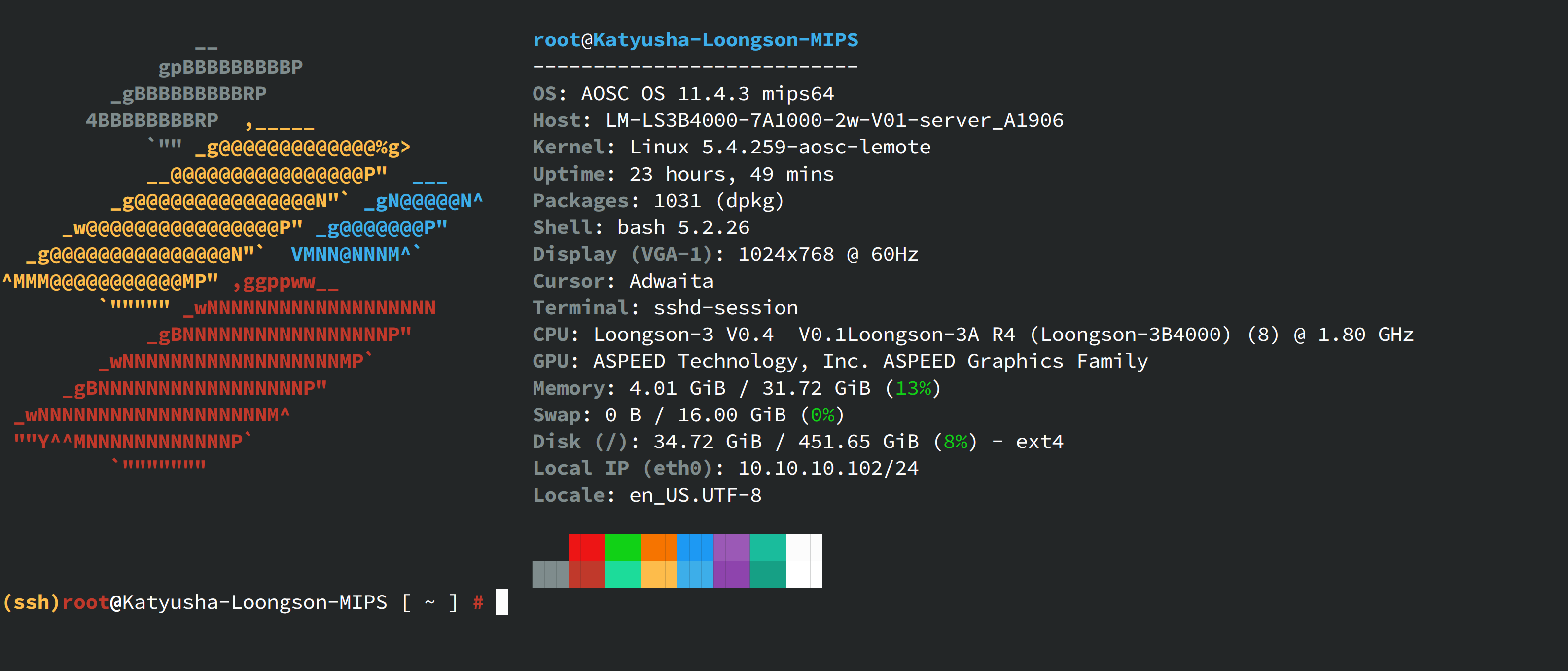Click the bright red color block
1568x671 pixels.
(x=586, y=547)
